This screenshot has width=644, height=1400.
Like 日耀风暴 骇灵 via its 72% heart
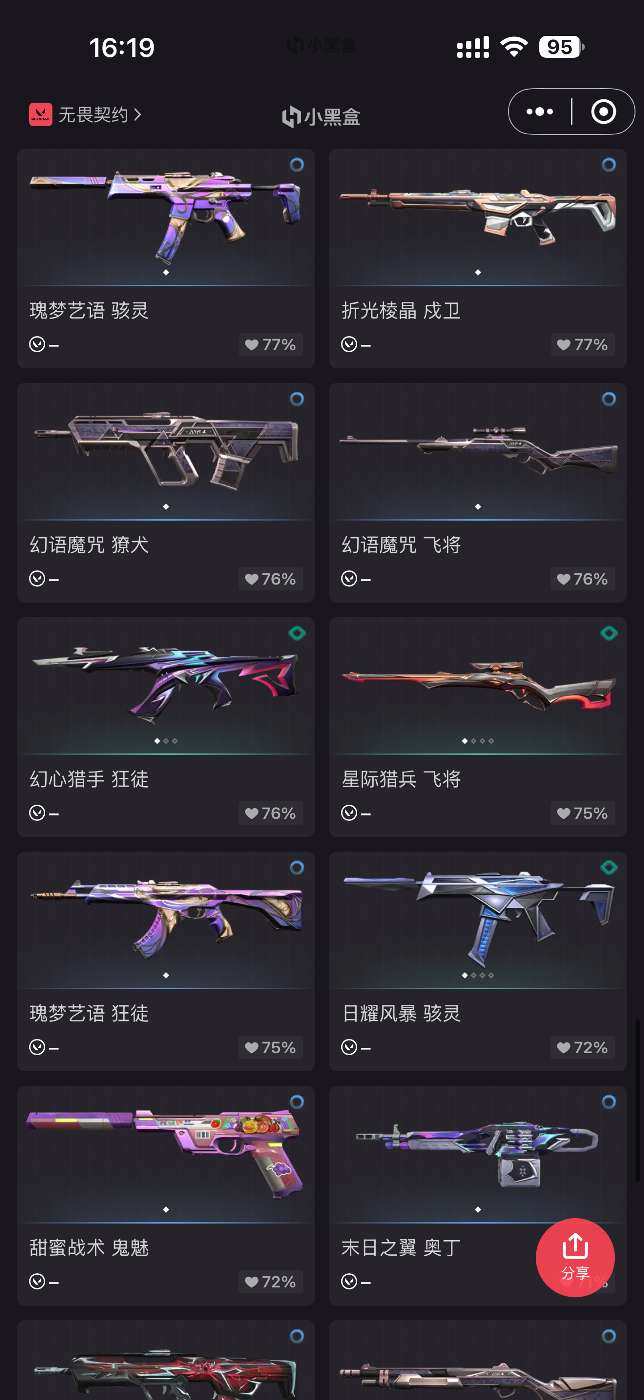[x=583, y=1047]
